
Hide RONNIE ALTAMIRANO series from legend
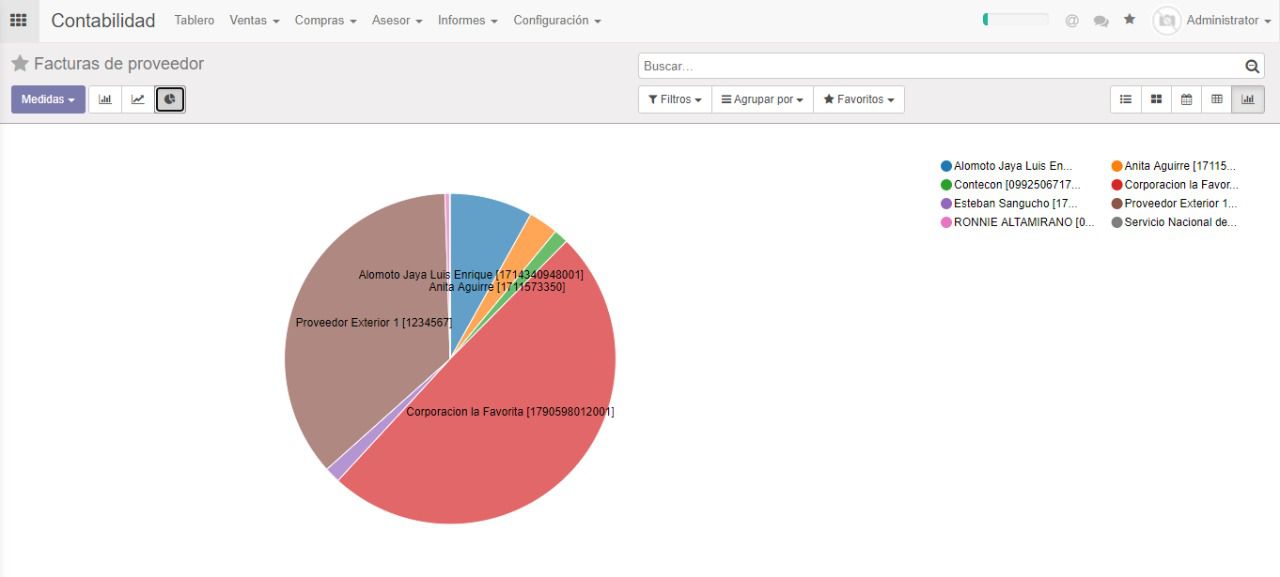pos(1017,222)
